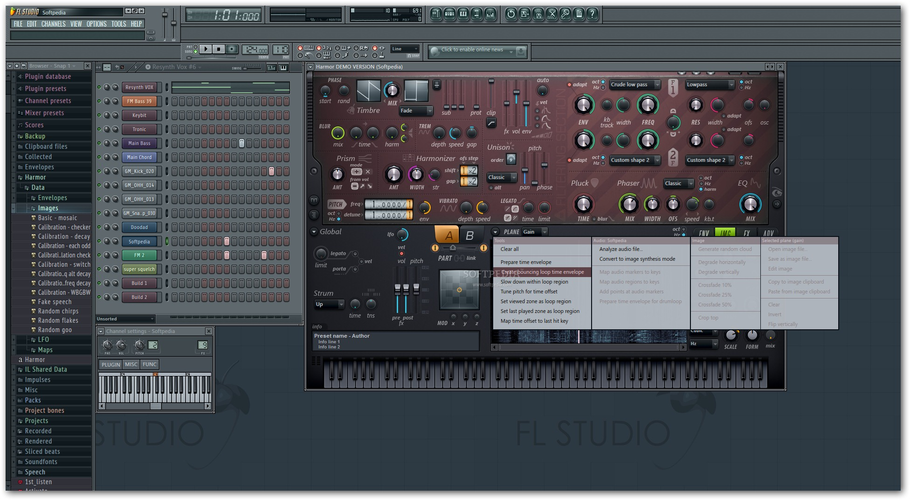Open the 'Crude low pass' filter type dropdown
910x500 pixels.
[x=634, y=85]
